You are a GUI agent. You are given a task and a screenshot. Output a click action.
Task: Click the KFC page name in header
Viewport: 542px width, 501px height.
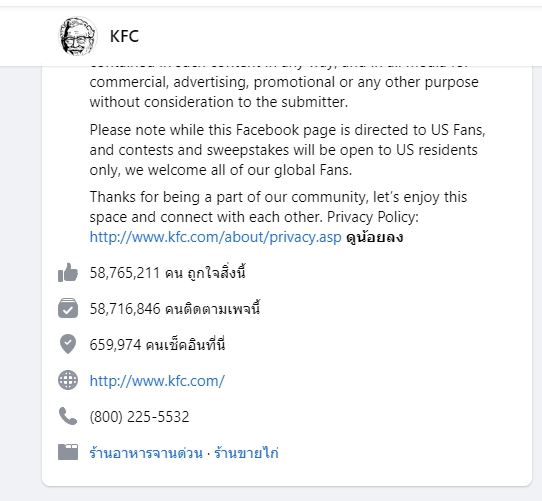pos(124,36)
